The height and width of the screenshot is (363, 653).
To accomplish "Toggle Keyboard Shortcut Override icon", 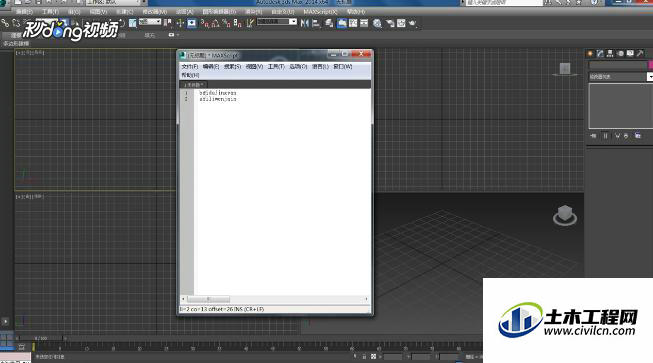I will pyautogui.click(x=191, y=23).
